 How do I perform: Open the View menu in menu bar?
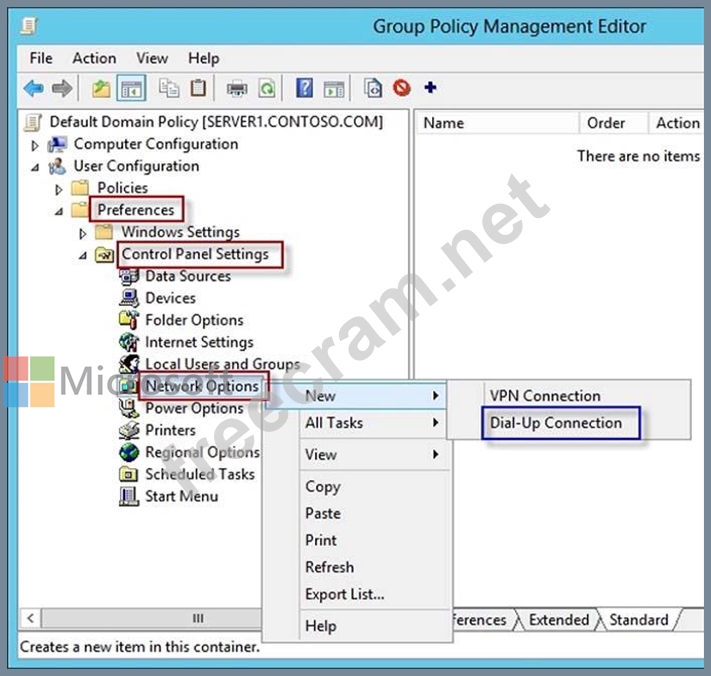click(x=152, y=58)
